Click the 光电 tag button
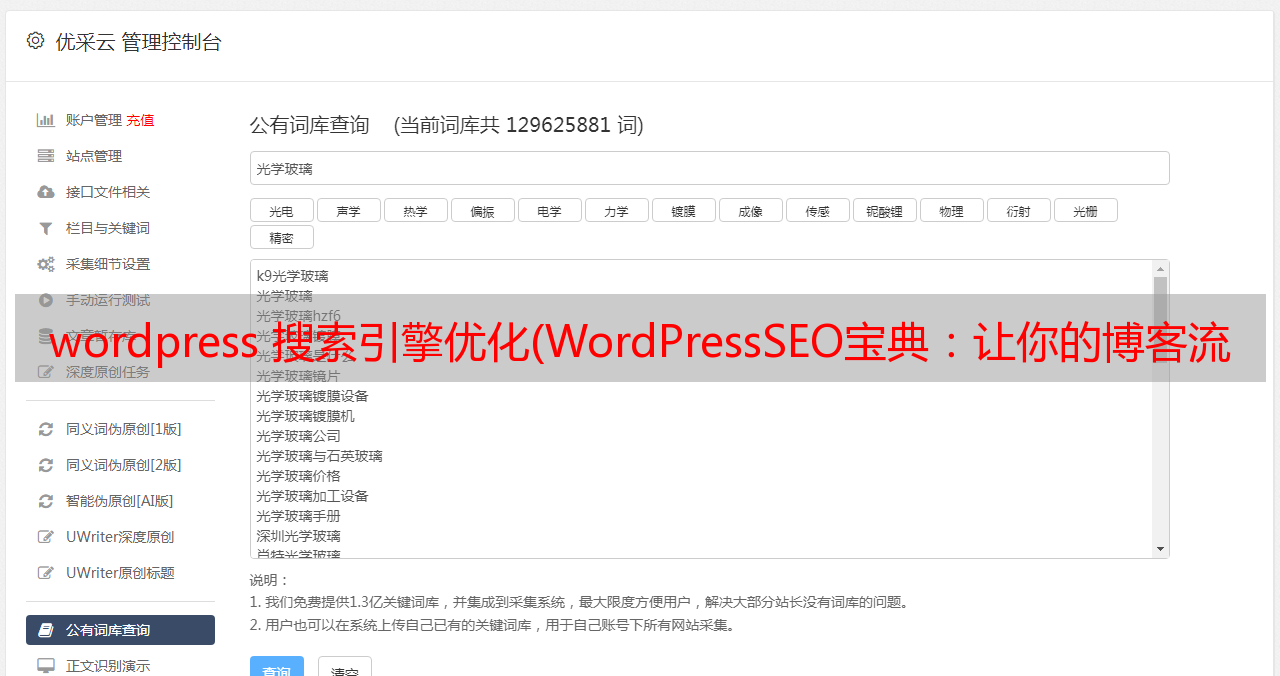This screenshot has height=676, width=1280. tap(282, 210)
